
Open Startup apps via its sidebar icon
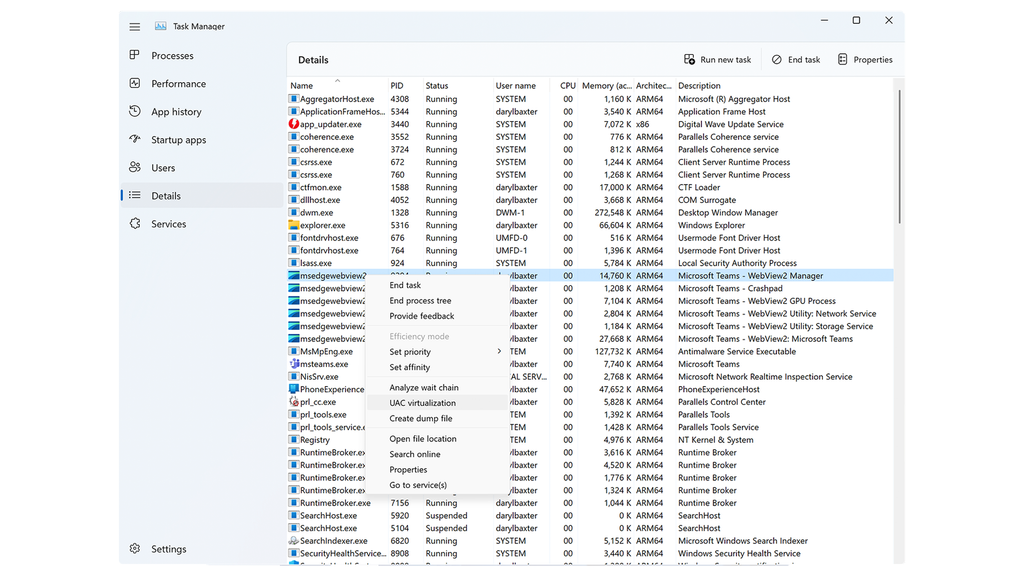[x=136, y=140]
